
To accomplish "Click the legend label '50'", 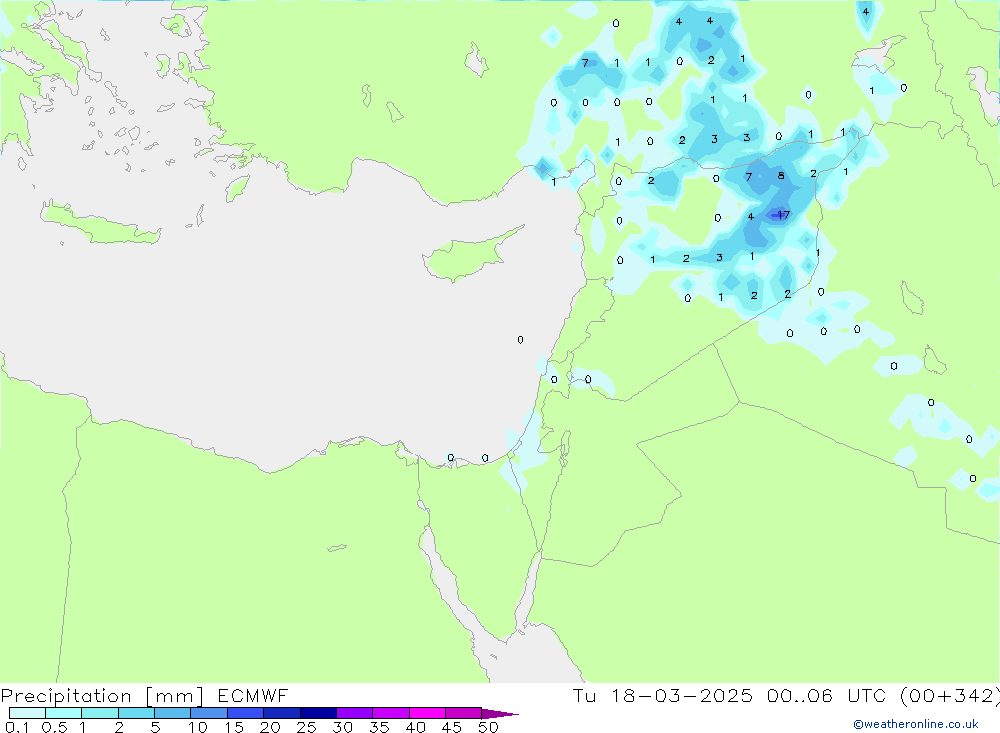I will (x=488, y=727).
